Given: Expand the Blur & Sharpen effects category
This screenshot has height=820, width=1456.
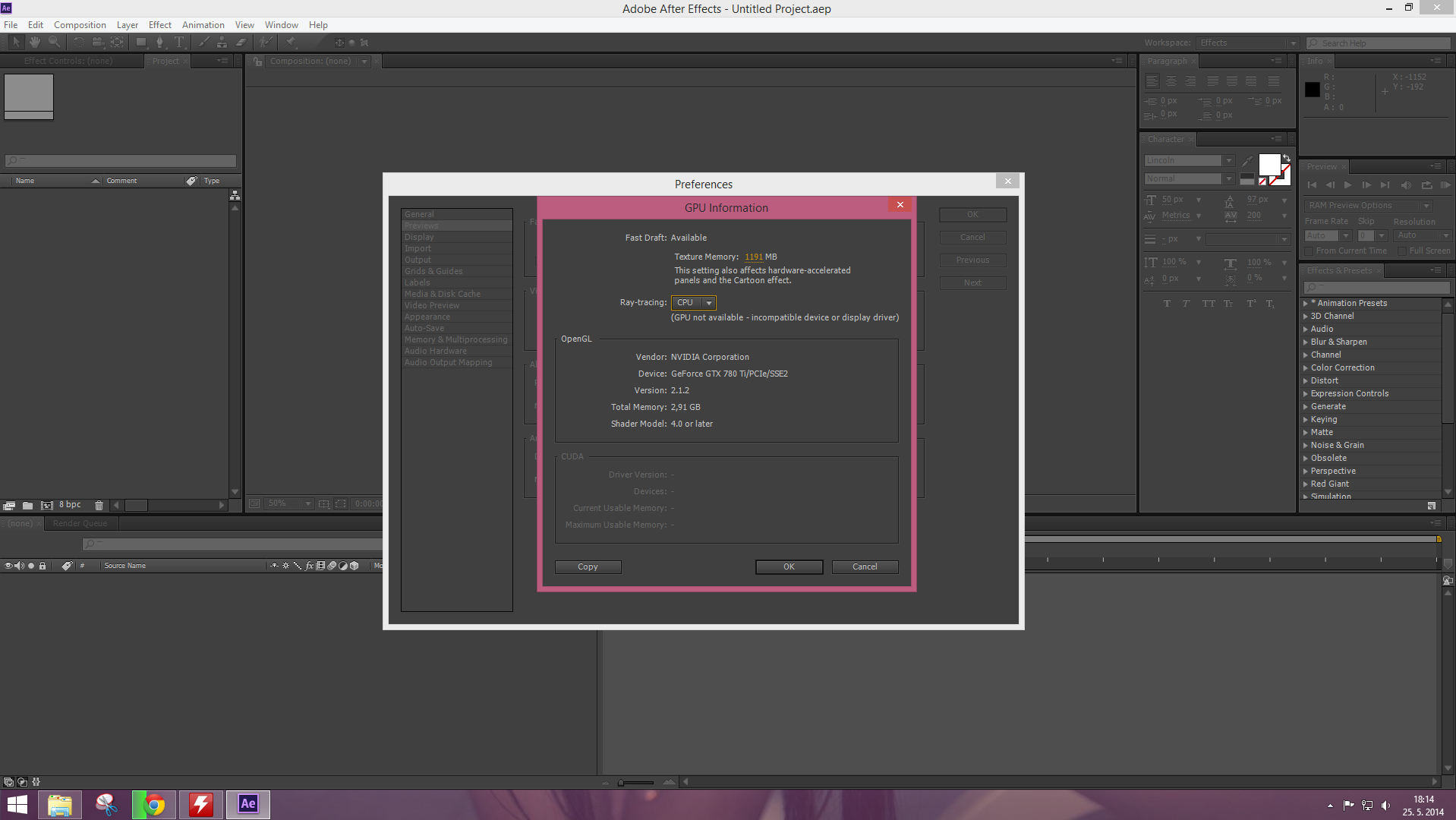Looking at the screenshot, I should [x=1306, y=342].
